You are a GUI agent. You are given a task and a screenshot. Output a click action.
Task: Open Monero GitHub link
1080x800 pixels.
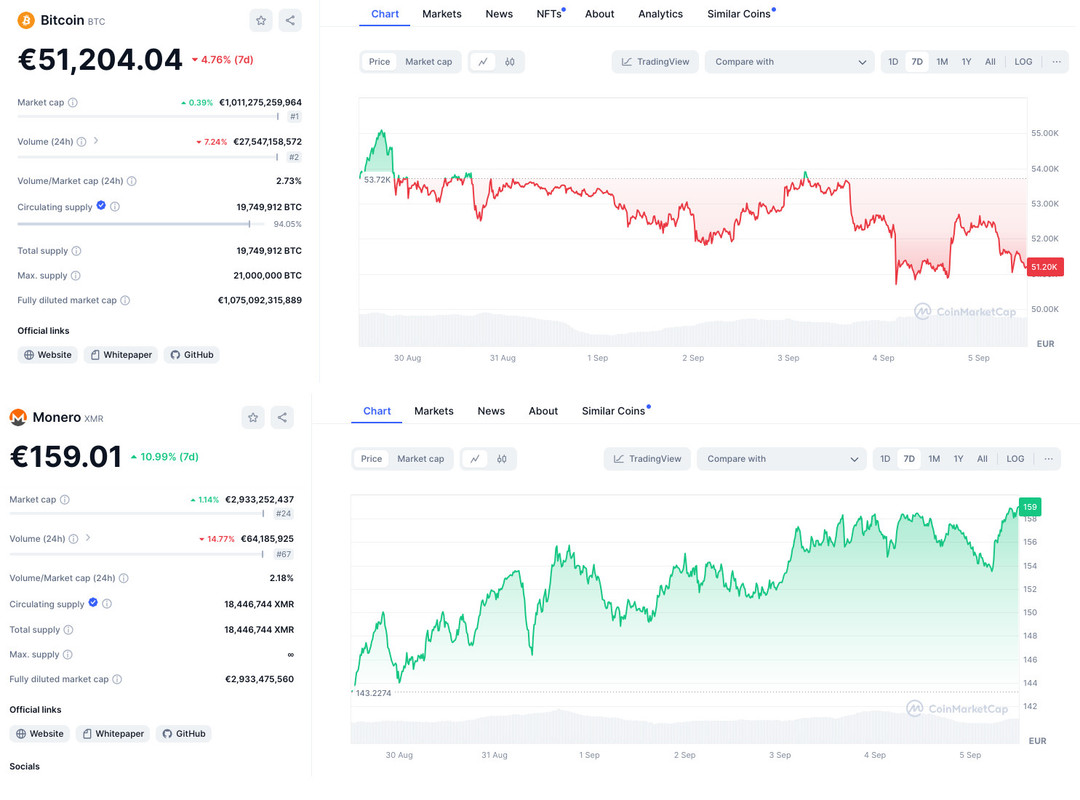tap(184, 734)
